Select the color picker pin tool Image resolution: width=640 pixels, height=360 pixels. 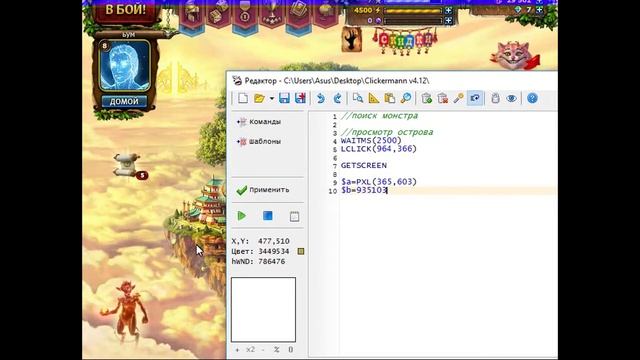coord(459,98)
